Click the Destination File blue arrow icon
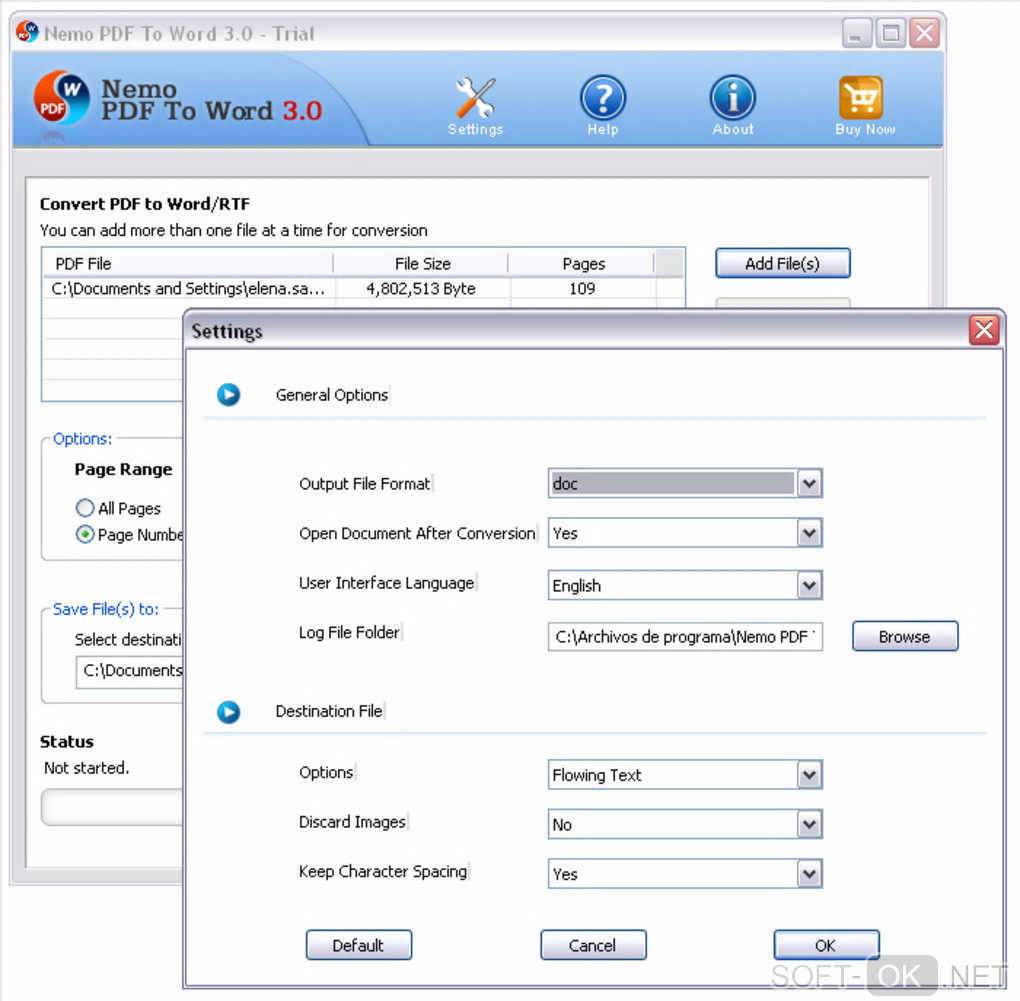 pyautogui.click(x=228, y=712)
